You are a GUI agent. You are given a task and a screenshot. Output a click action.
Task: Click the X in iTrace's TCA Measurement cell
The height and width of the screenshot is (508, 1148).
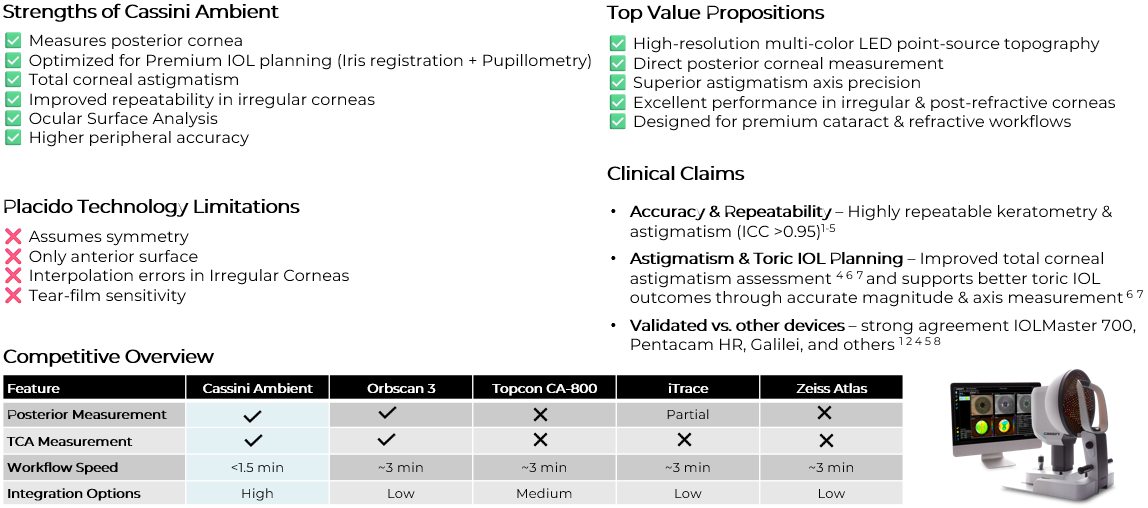685,440
